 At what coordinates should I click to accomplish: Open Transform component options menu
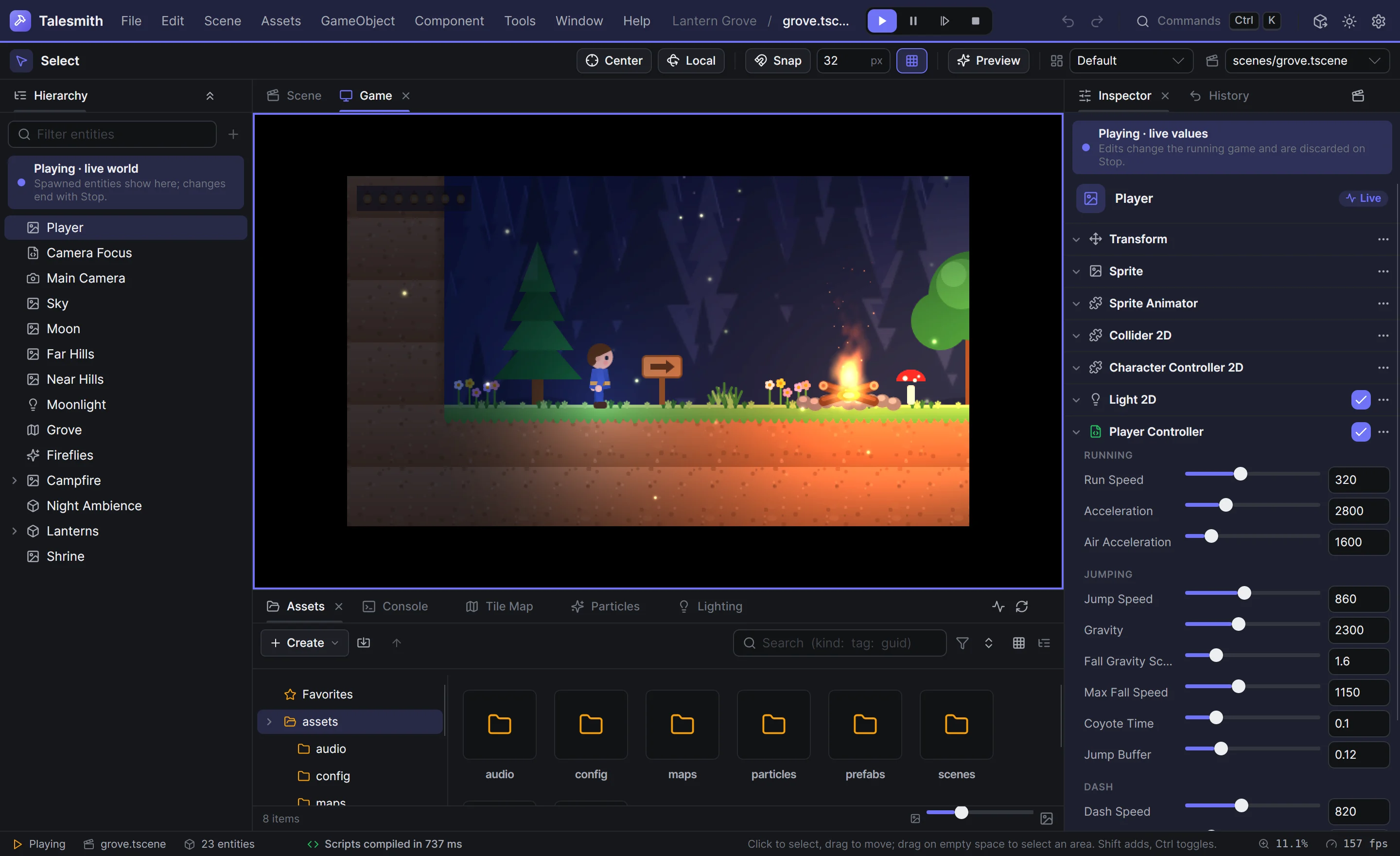point(1383,239)
